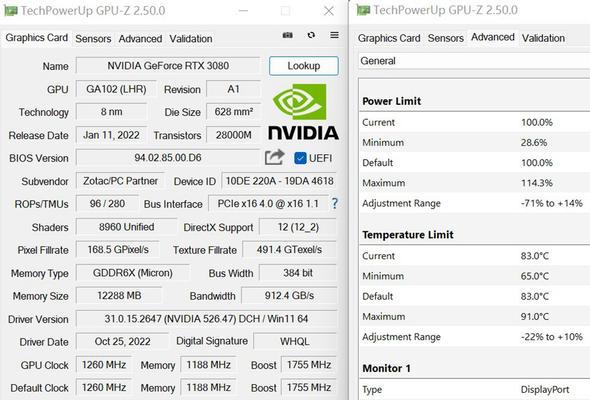Click the Digital Signature field WHQL

[x=295, y=342]
